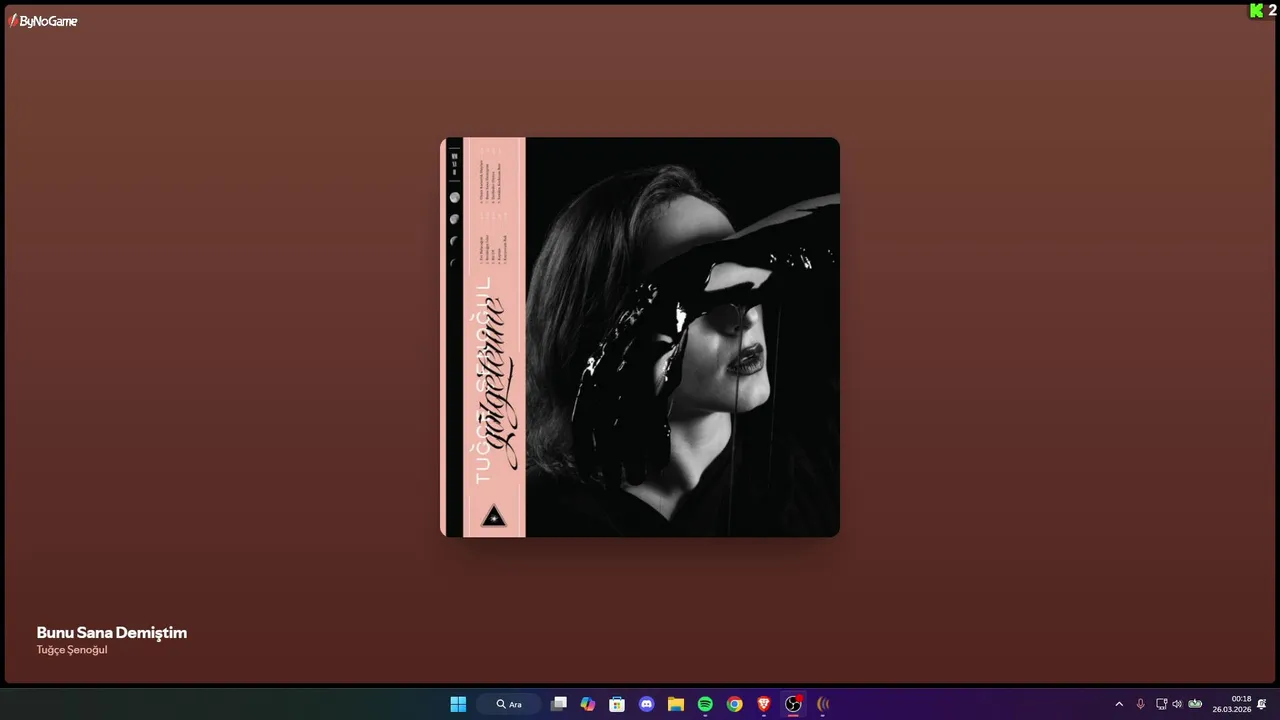Image resolution: width=1280 pixels, height=720 pixels.
Task: Open volume speaker tray icon
Action: (x=1177, y=704)
